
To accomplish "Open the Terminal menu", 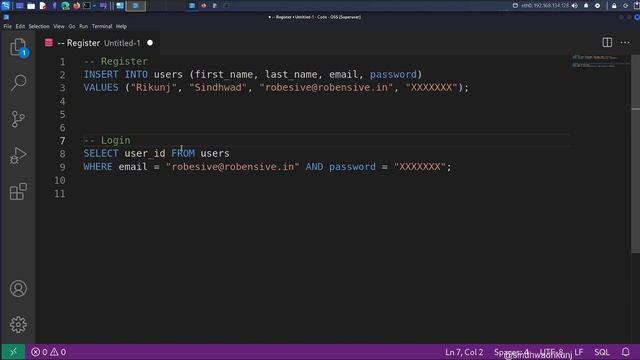I will pos(102,26).
